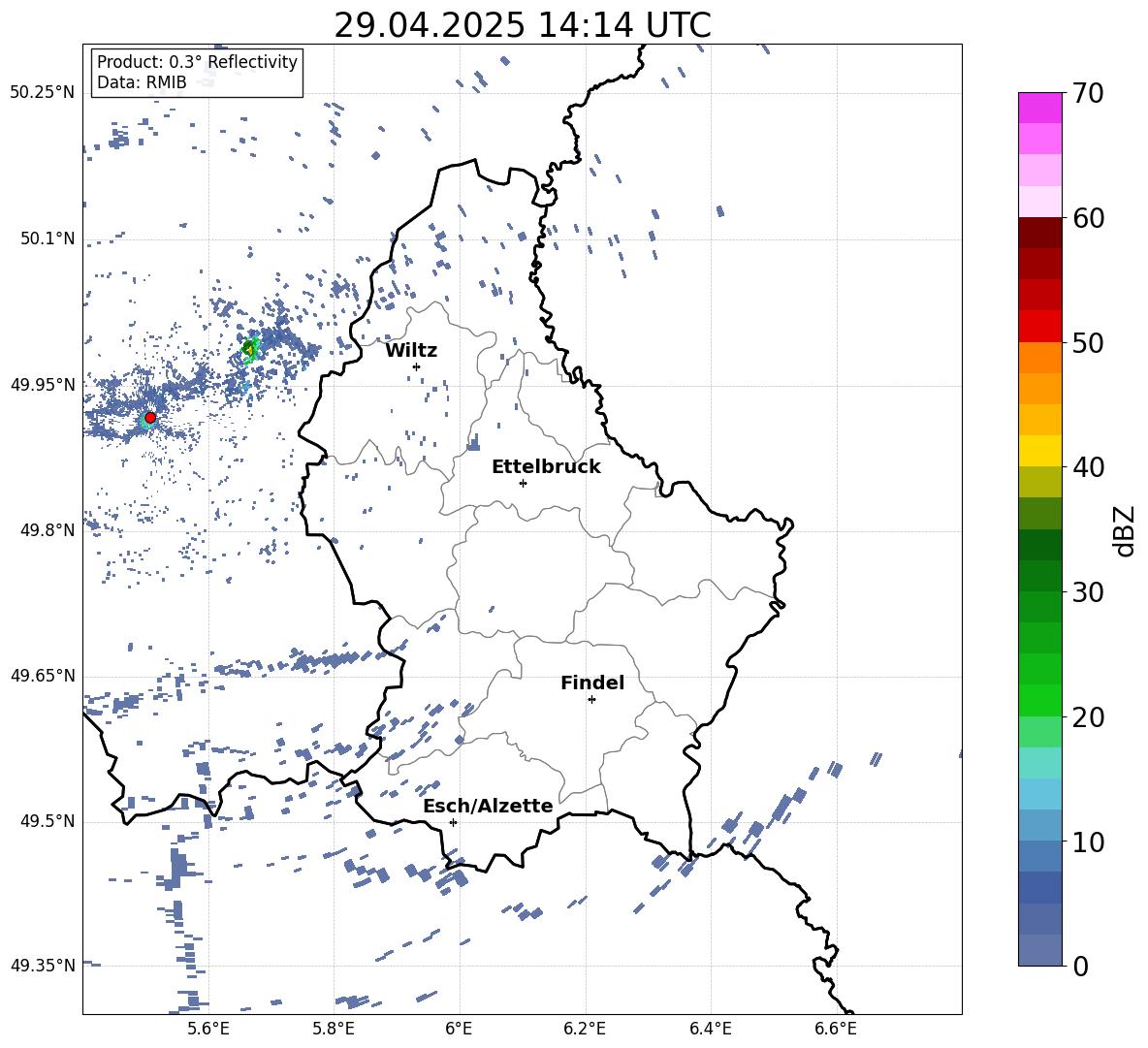1148x1048 pixels.
Task: Click the 'Data: RMIB' text
Action: click(x=142, y=82)
